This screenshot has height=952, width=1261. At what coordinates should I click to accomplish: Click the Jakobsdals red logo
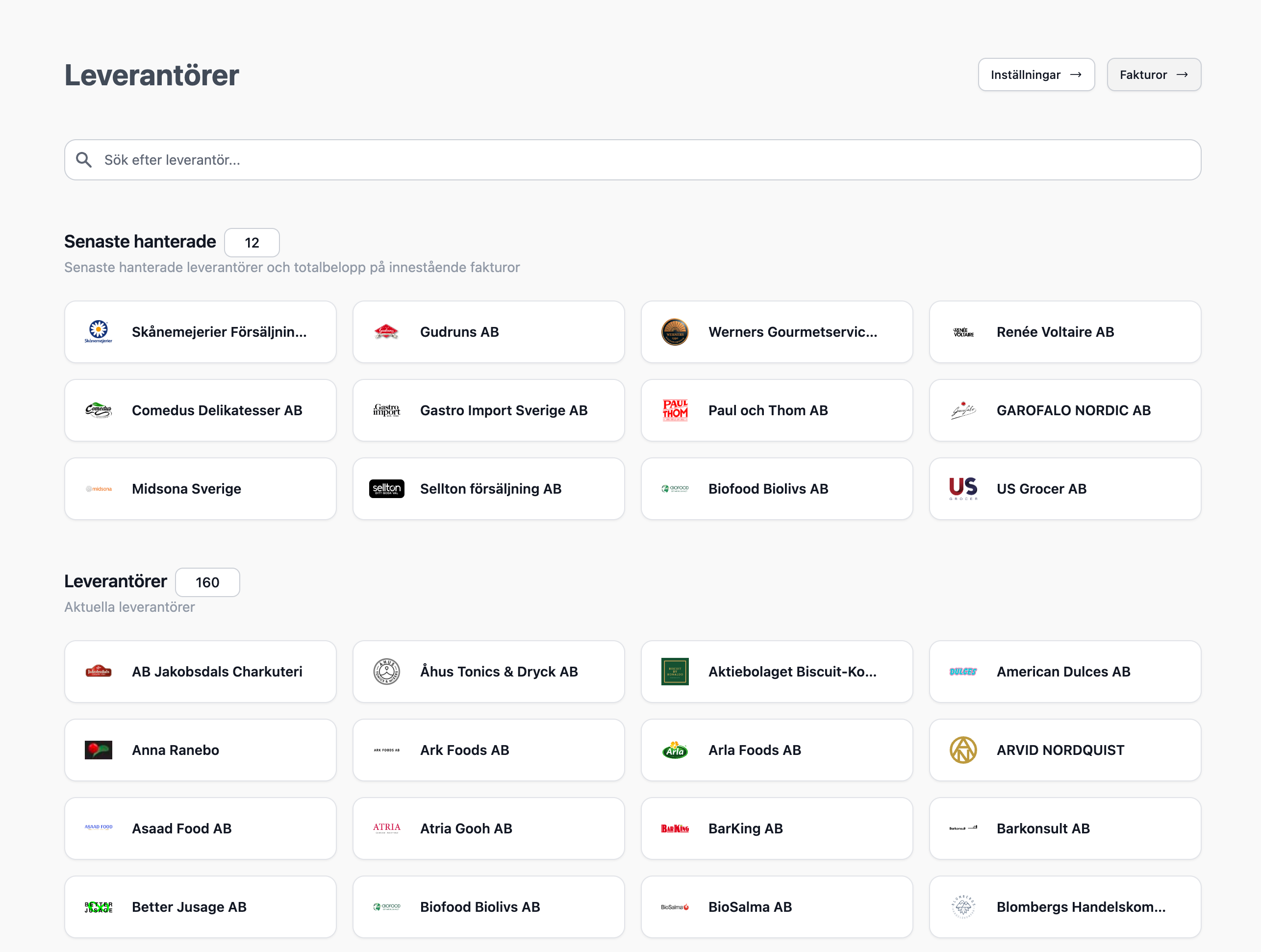click(99, 672)
